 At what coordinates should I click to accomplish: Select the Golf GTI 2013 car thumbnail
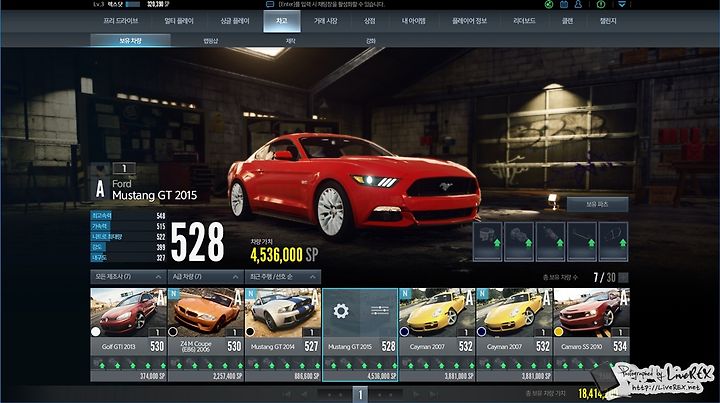[x=128, y=312]
